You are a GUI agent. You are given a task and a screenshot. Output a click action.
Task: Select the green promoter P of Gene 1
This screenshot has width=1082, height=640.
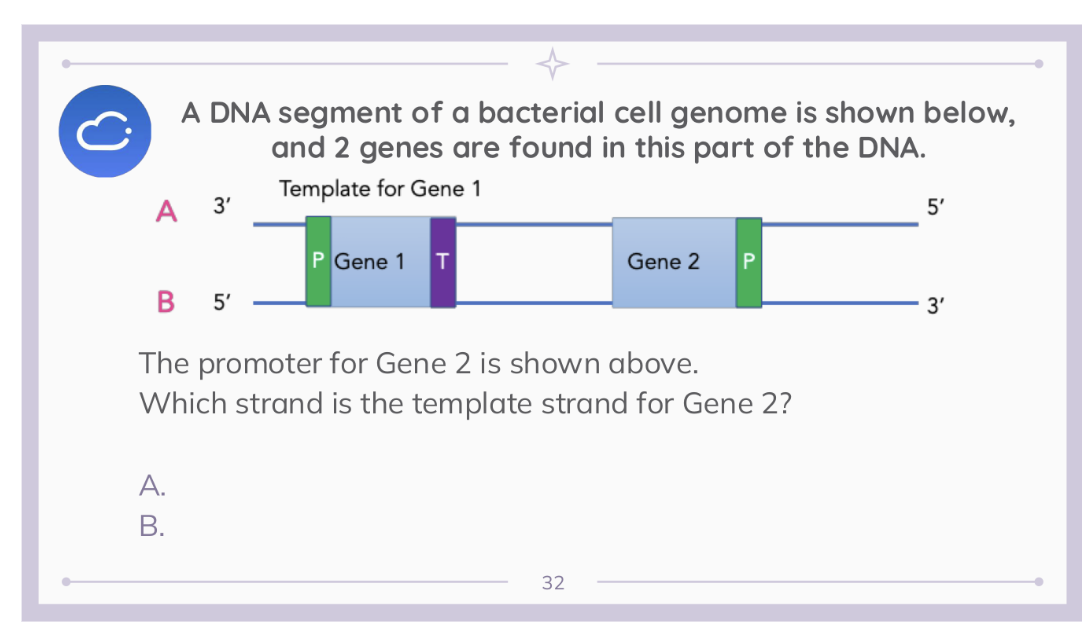pyautogui.click(x=318, y=261)
